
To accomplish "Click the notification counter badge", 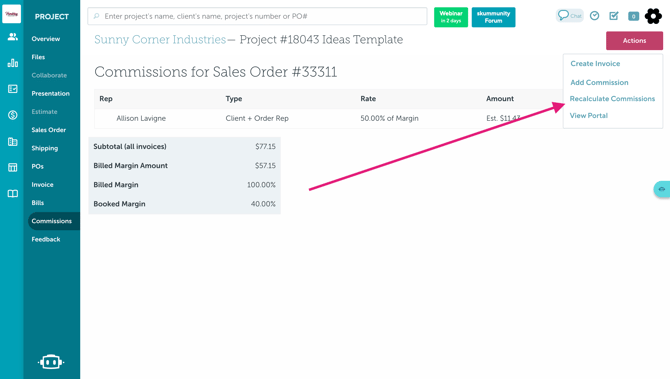I will pyautogui.click(x=633, y=16).
